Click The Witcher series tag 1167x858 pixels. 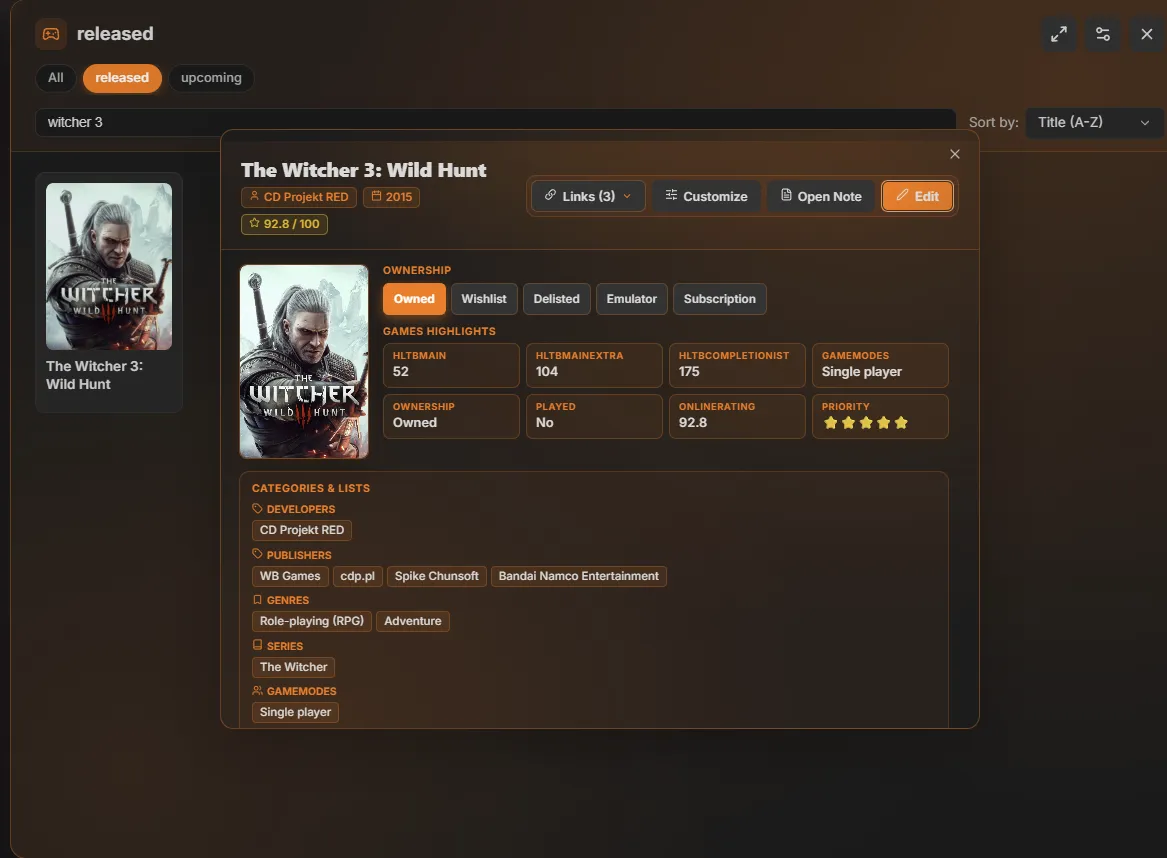pyautogui.click(x=294, y=667)
